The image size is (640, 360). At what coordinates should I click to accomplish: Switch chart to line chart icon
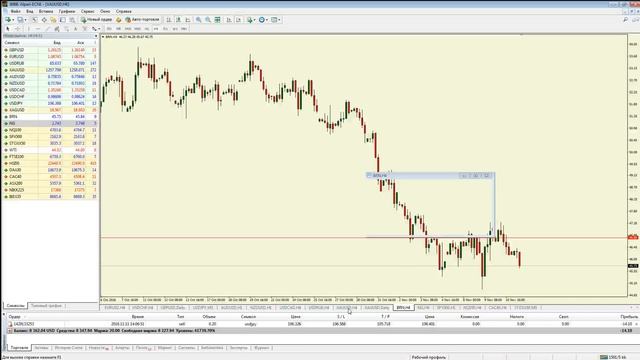point(188,20)
